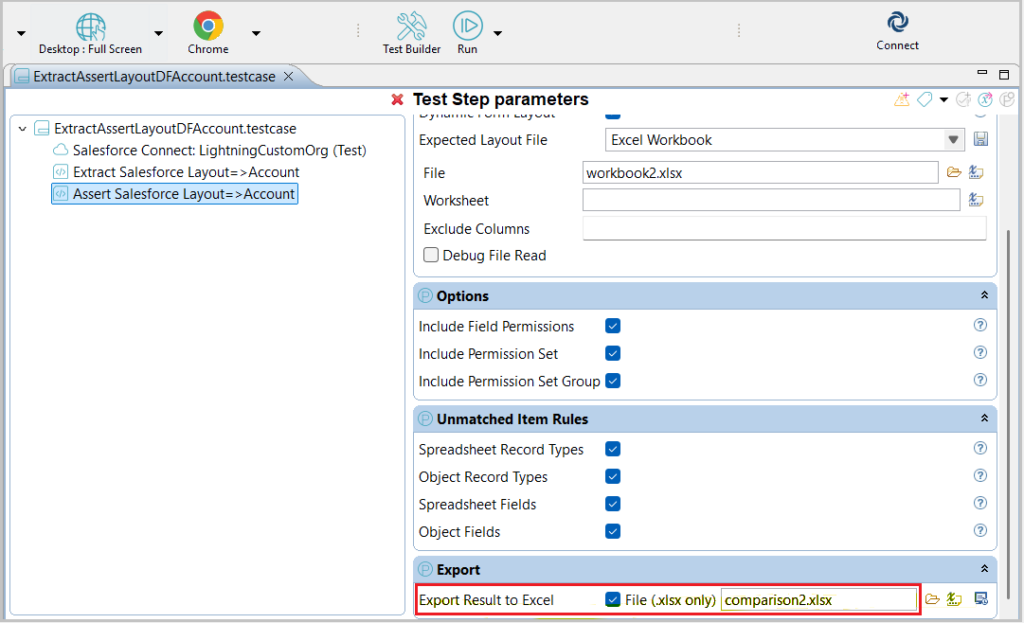1024x623 pixels.
Task: Click the Chrome browser icon
Action: click(x=208, y=26)
